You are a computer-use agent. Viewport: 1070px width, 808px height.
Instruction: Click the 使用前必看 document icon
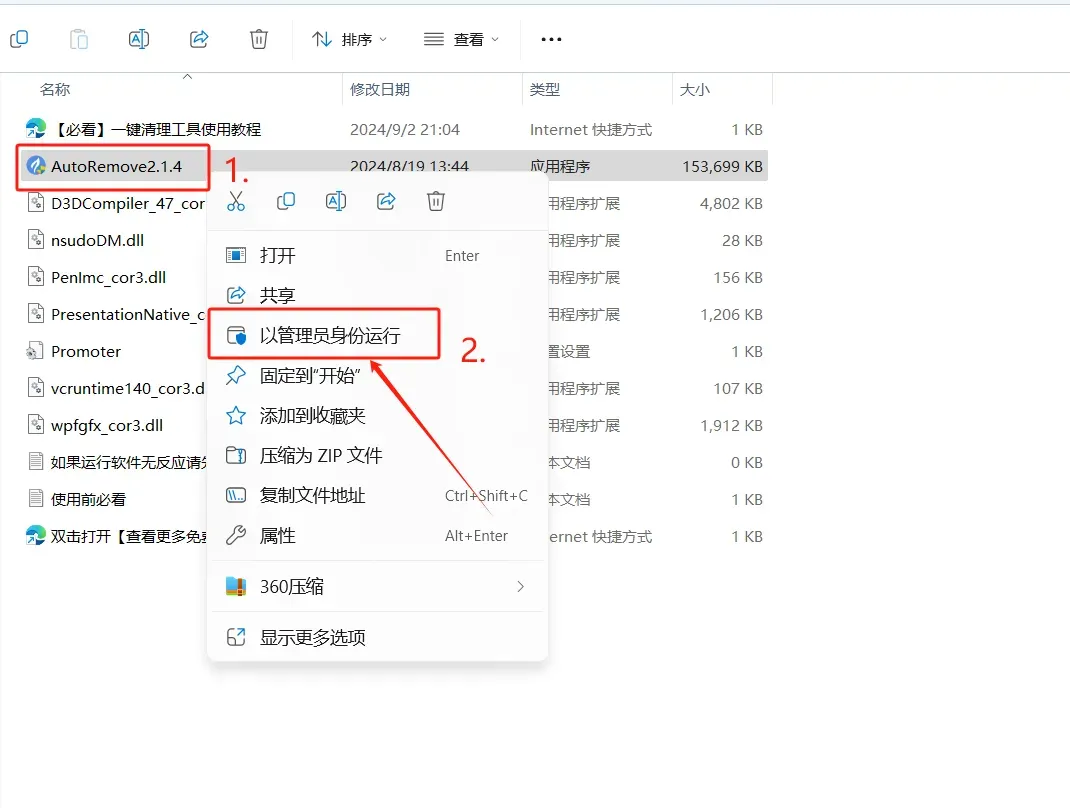click(x=35, y=499)
